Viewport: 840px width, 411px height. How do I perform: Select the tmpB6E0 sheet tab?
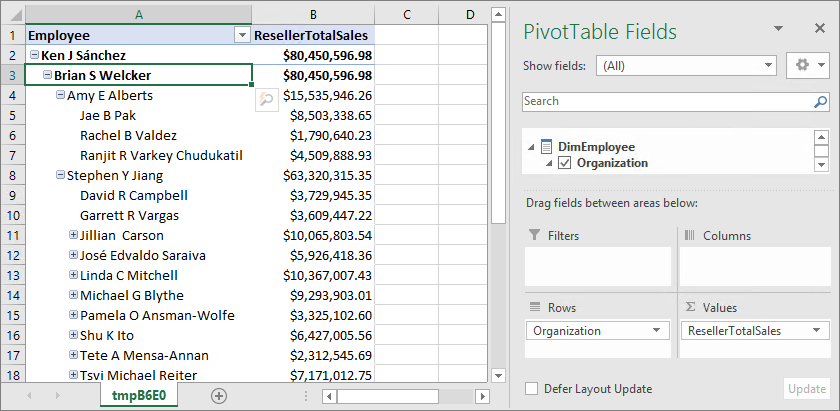(x=139, y=396)
